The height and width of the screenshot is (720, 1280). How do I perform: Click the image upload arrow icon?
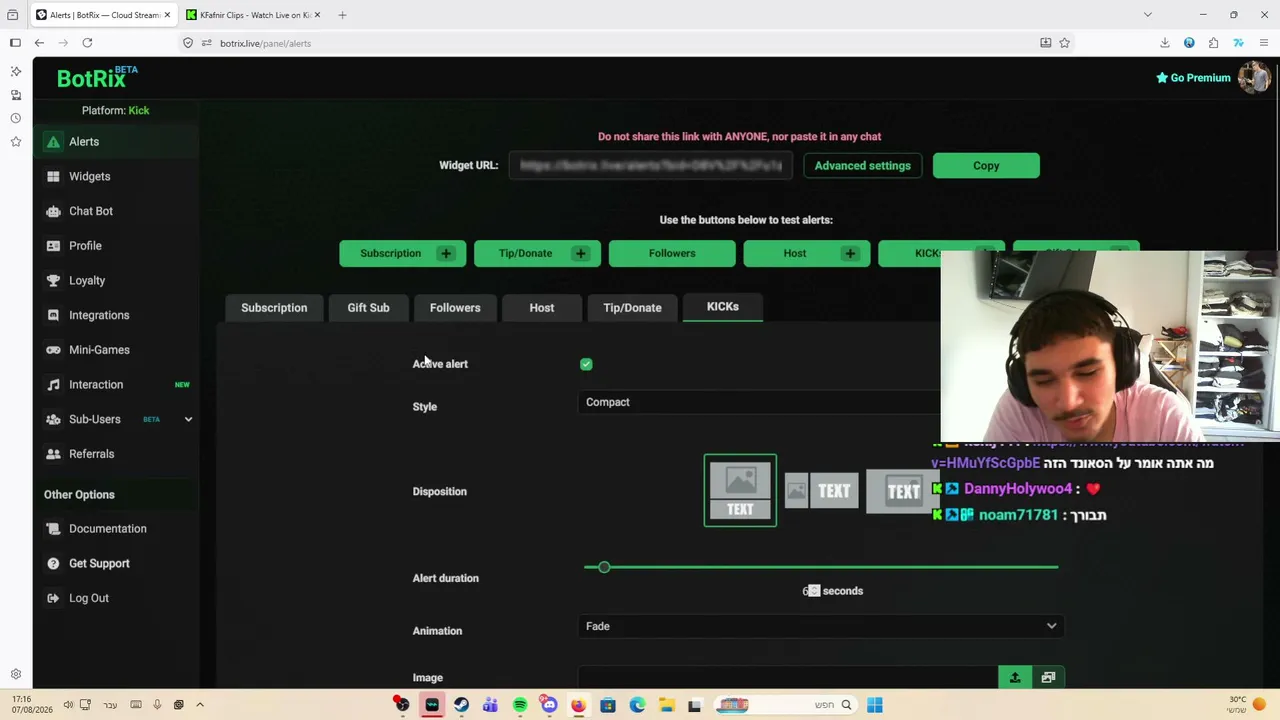coord(1014,678)
